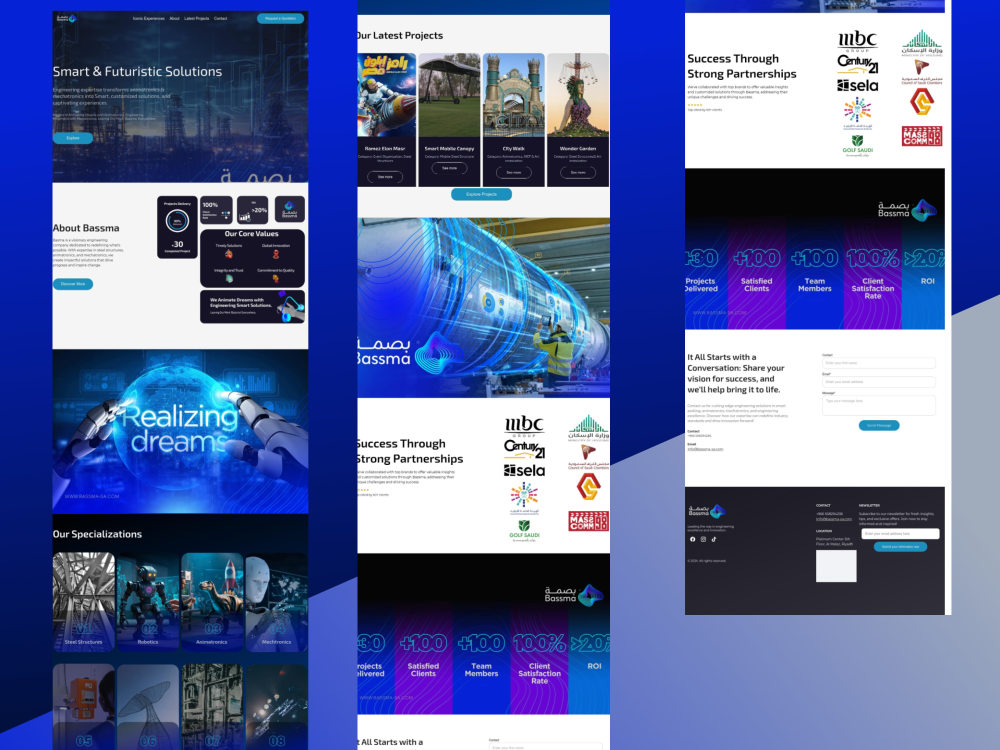Click the Send Message button
The image size is (1000, 750).
click(879, 425)
